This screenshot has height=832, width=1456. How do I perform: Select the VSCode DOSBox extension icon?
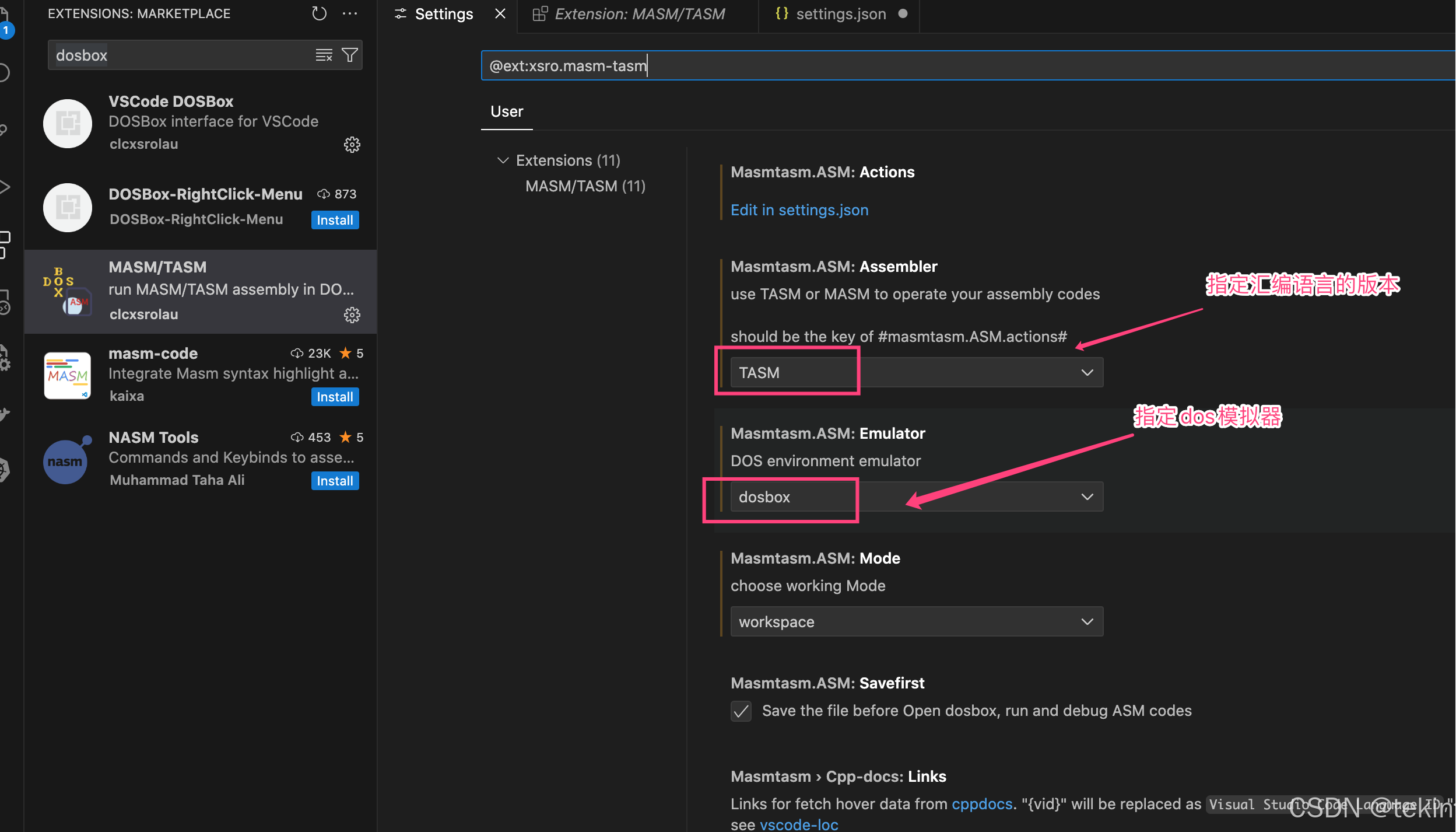68,124
